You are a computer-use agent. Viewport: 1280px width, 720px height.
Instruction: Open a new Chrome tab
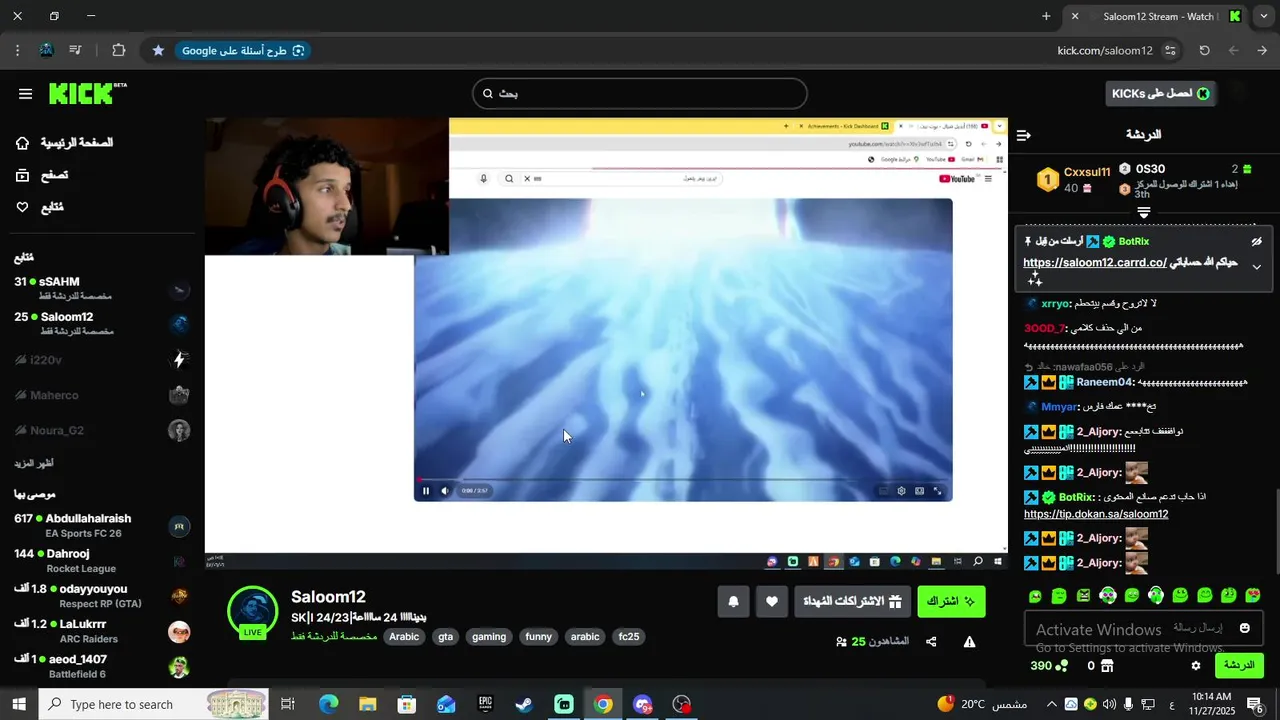(1046, 16)
